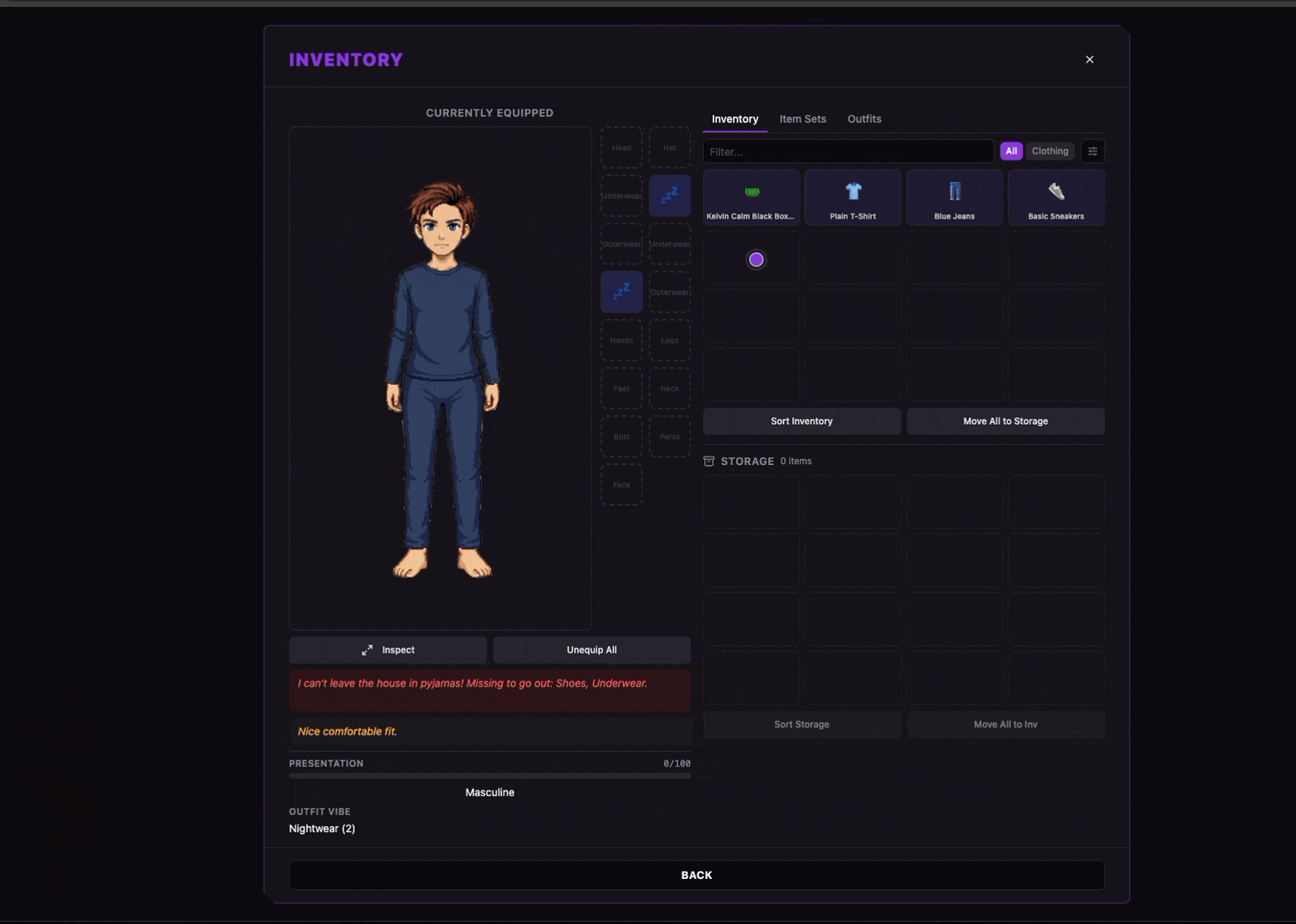This screenshot has width=1296, height=924.
Task: Click the Presentation progress bar
Action: pos(489,775)
